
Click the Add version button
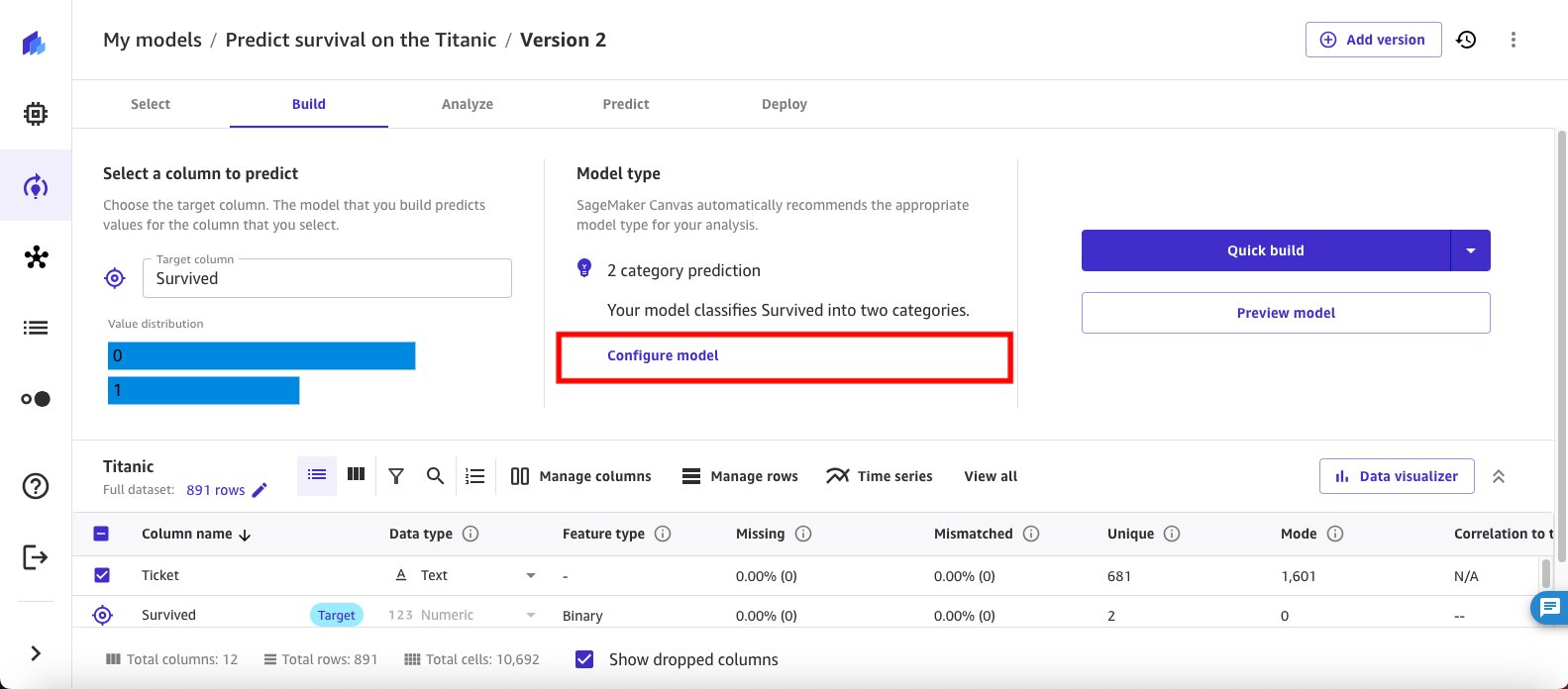point(1373,40)
